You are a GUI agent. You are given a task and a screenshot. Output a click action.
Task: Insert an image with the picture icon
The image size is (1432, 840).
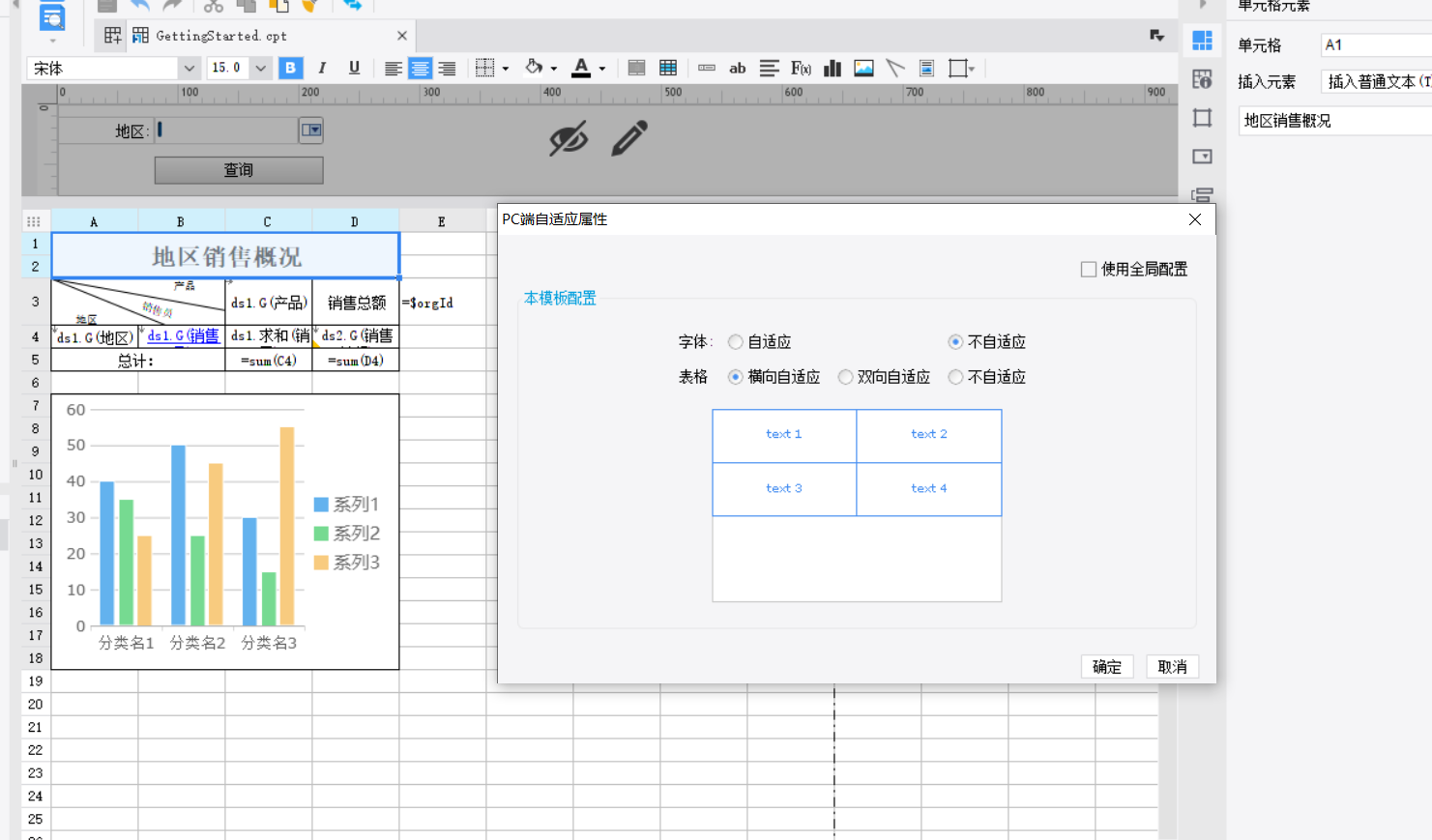(x=863, y=68)
